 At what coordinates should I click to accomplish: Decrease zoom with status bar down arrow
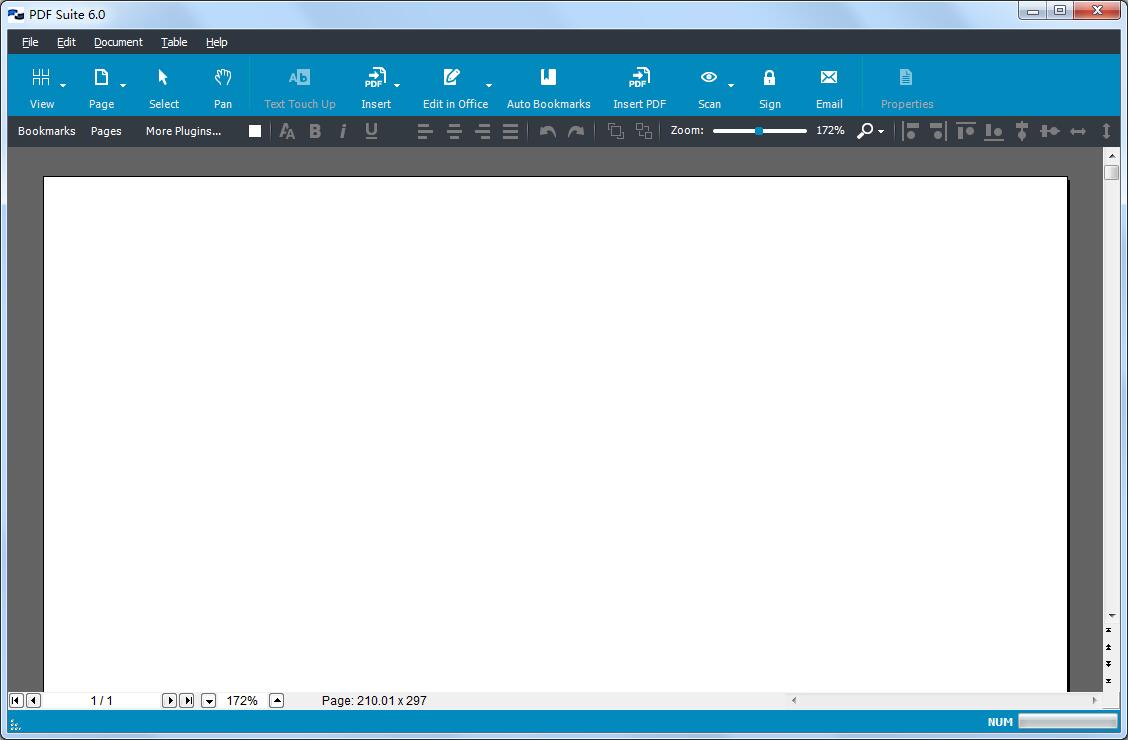coord(209,700)
